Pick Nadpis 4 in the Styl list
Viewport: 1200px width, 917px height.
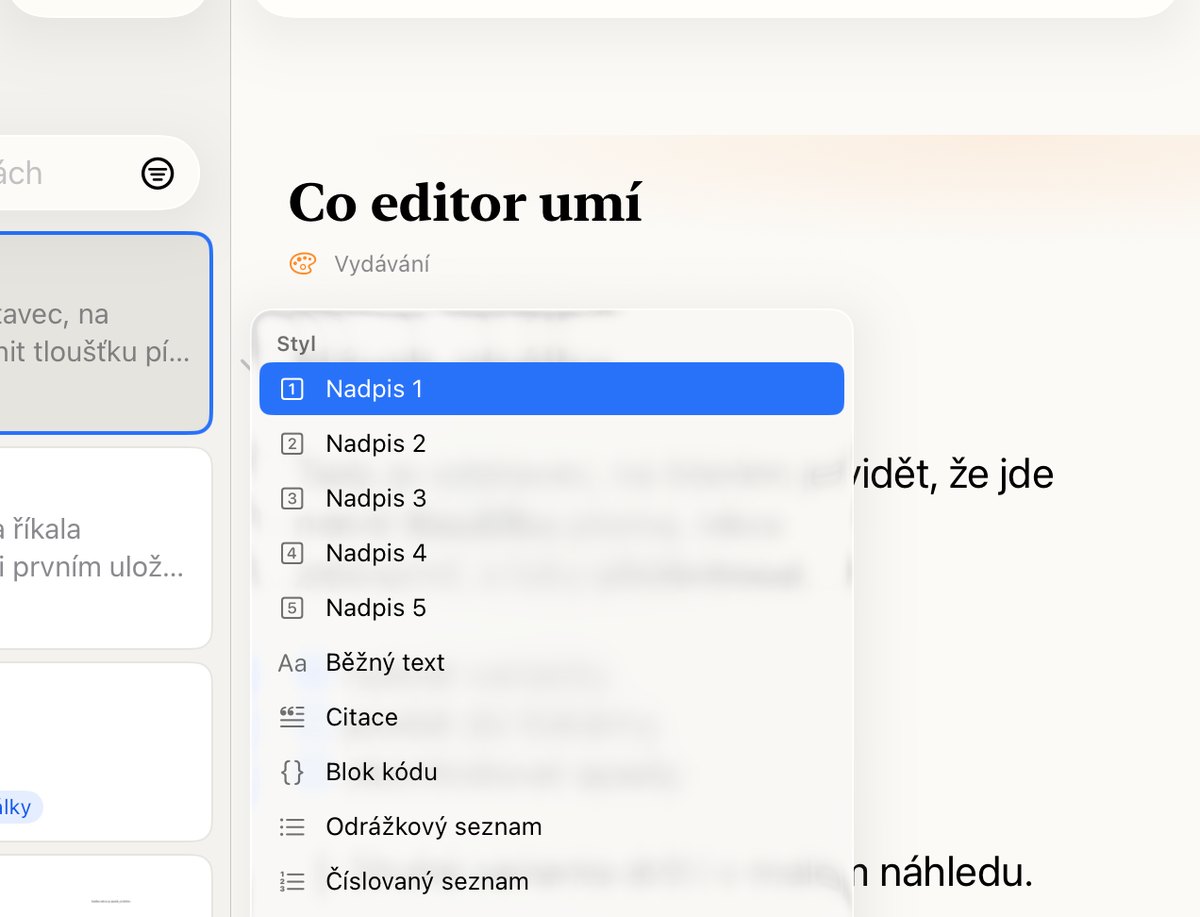coord(551,553)
